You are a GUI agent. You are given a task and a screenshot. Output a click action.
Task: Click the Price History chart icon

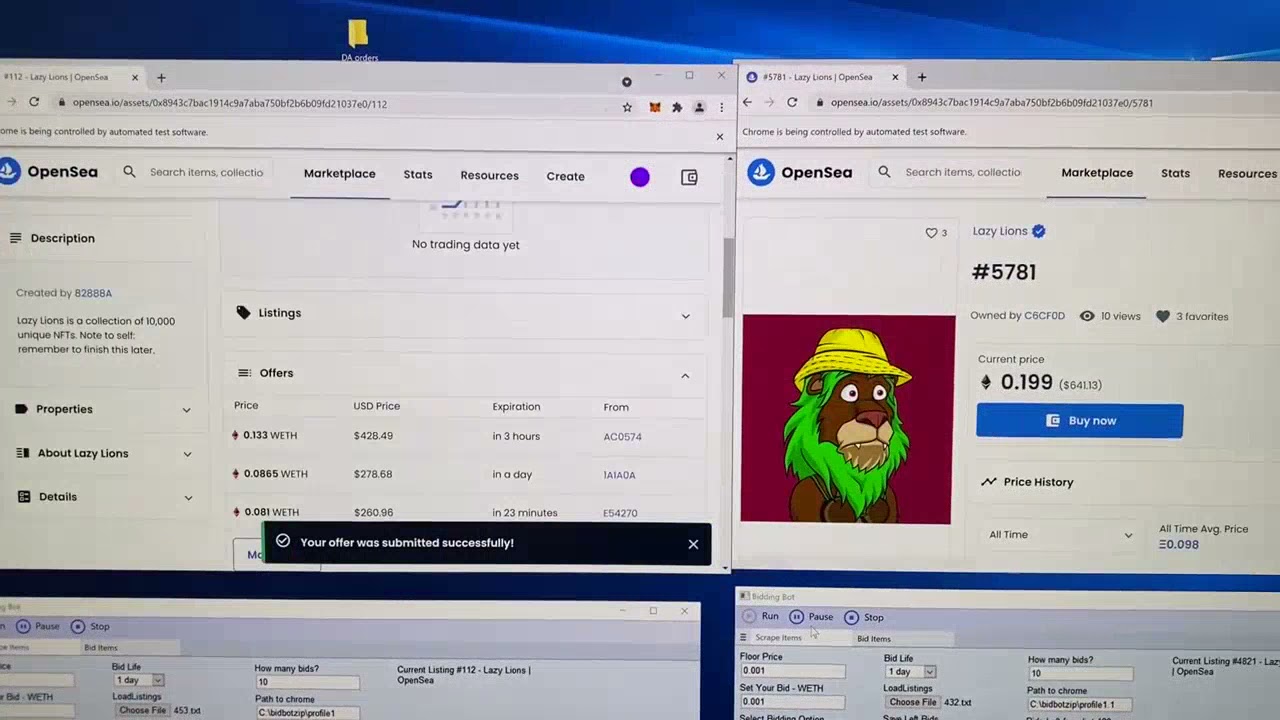(x=989, y=482)
